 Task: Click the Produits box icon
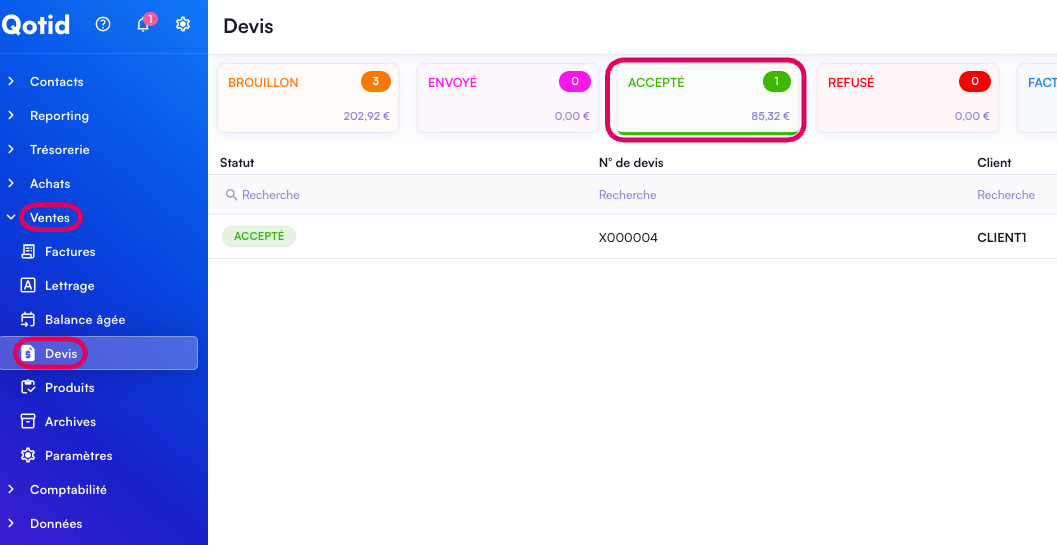pyautogui.click(x=28, y=388)
